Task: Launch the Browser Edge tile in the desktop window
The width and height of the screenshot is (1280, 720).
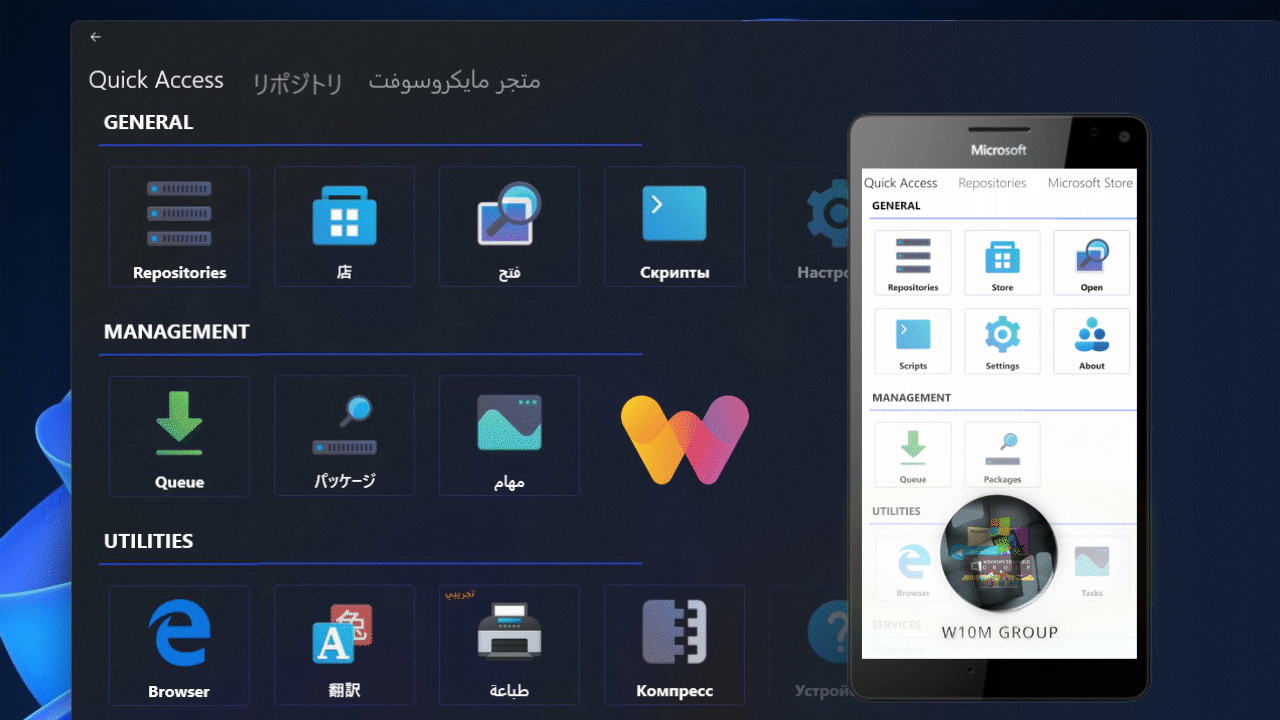Action: point(179,645)
